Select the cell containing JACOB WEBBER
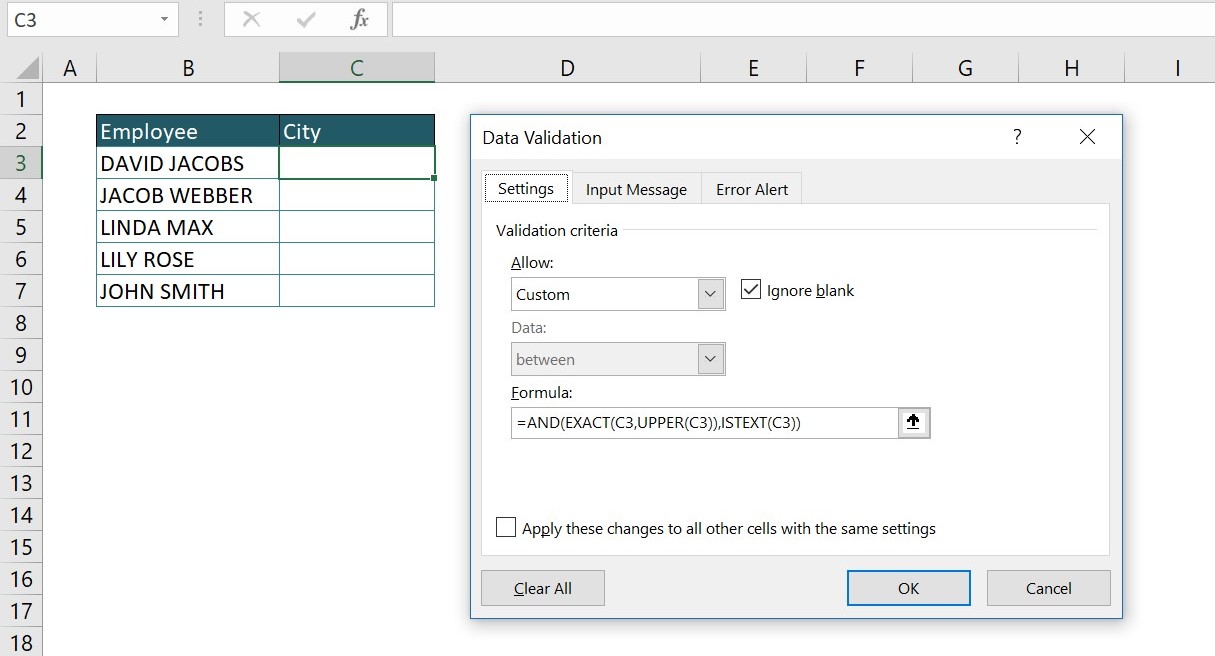 (187, 194)
